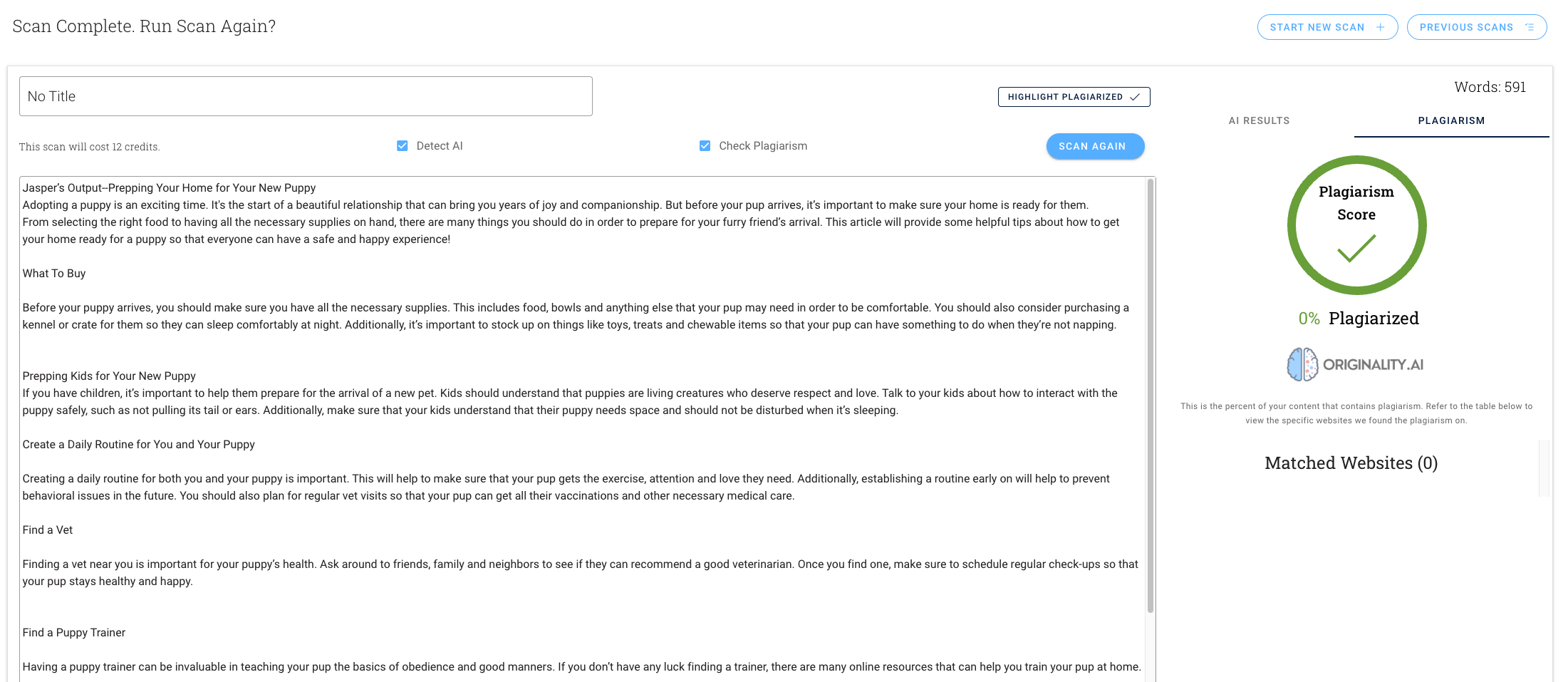Viewport: 1568px width, 682px height.
Task: Switch to the AI Results tab
Action: click(x=1258, y=120)
